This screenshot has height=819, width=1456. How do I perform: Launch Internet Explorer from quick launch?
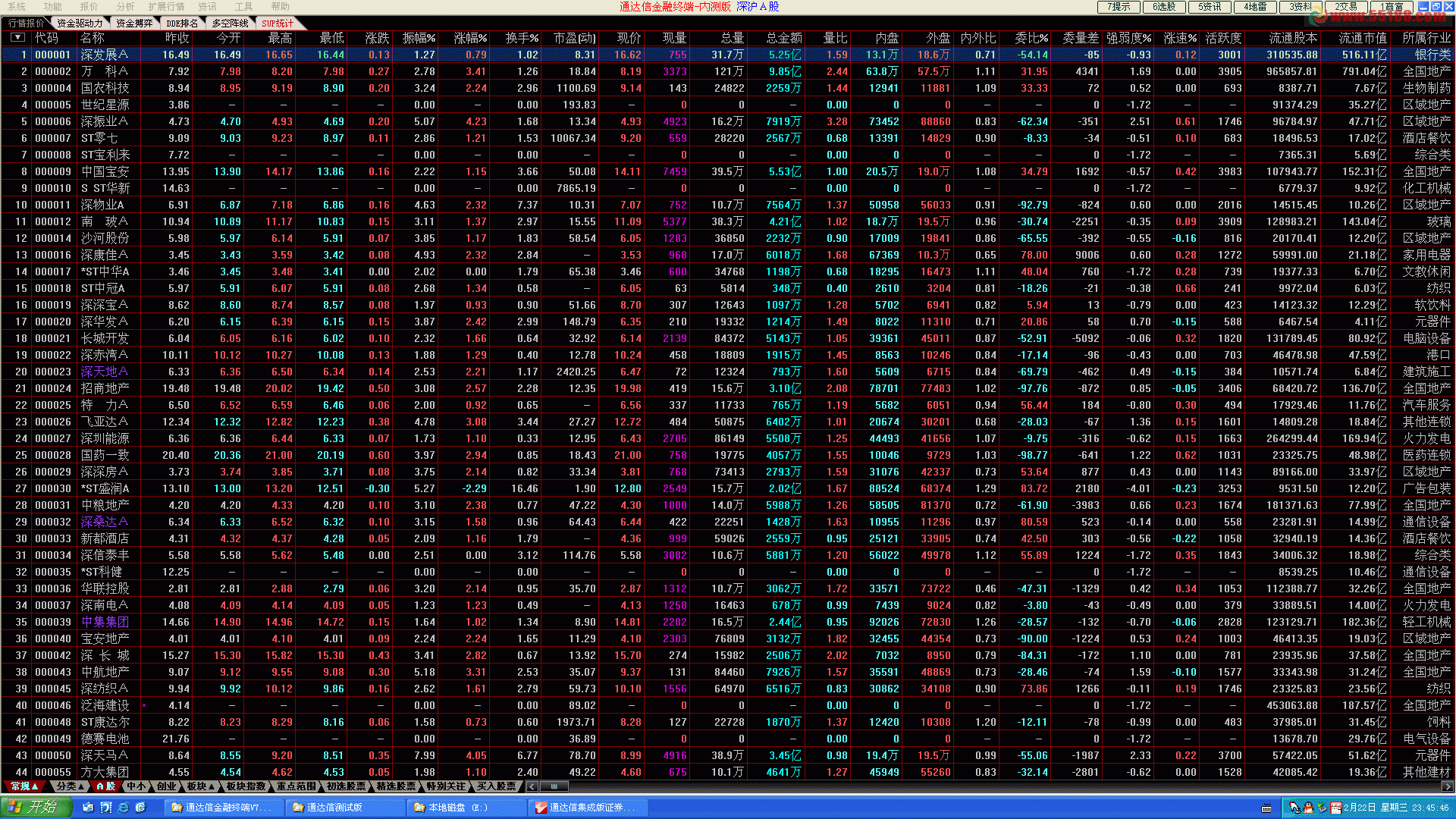(123, 808)
